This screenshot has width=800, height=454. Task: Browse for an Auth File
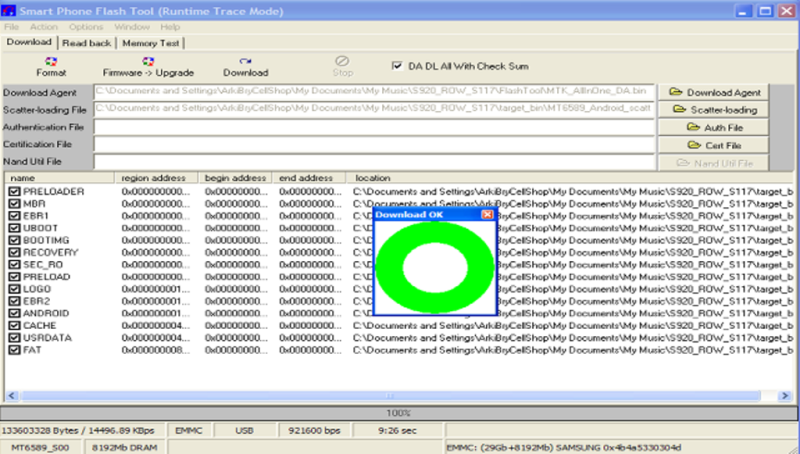click(715, 128)
